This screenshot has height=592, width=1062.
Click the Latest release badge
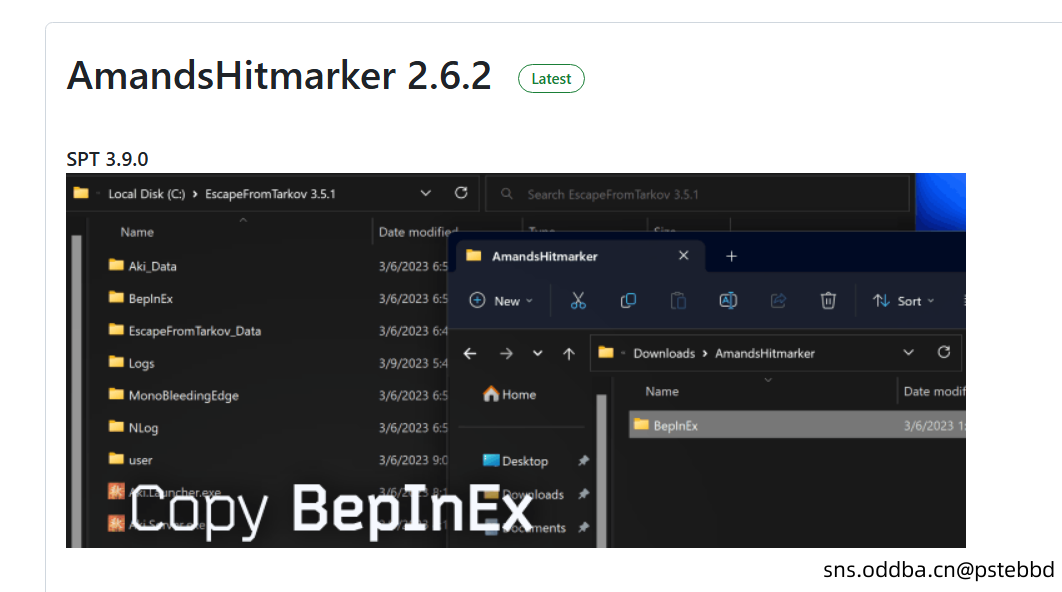[x=551, y=79]
